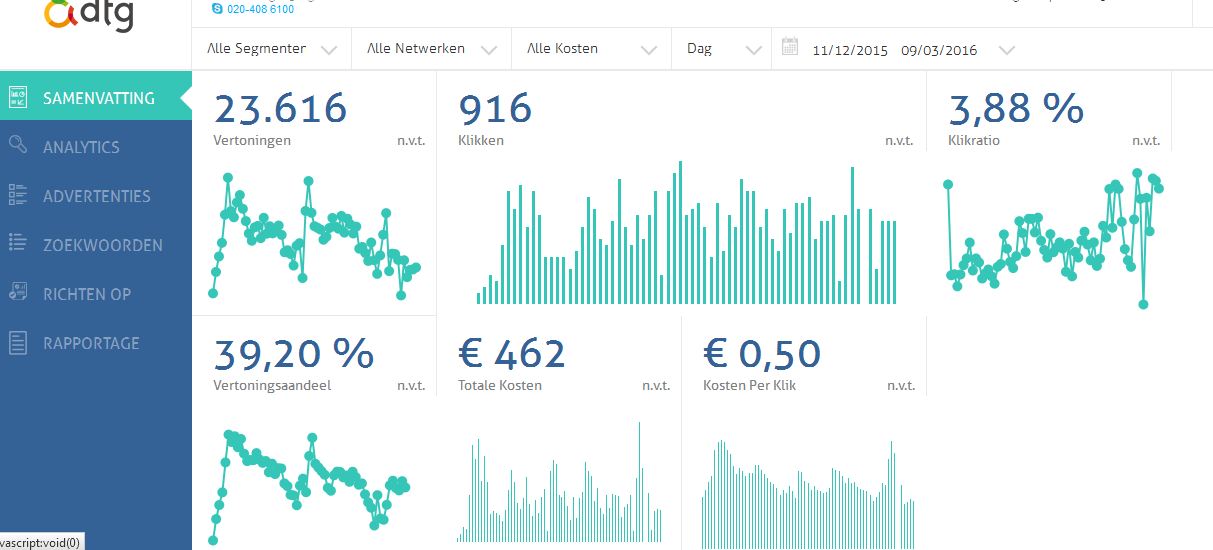
Task: Open the Alle Segmenter dropdown
Action: (272, 49)
